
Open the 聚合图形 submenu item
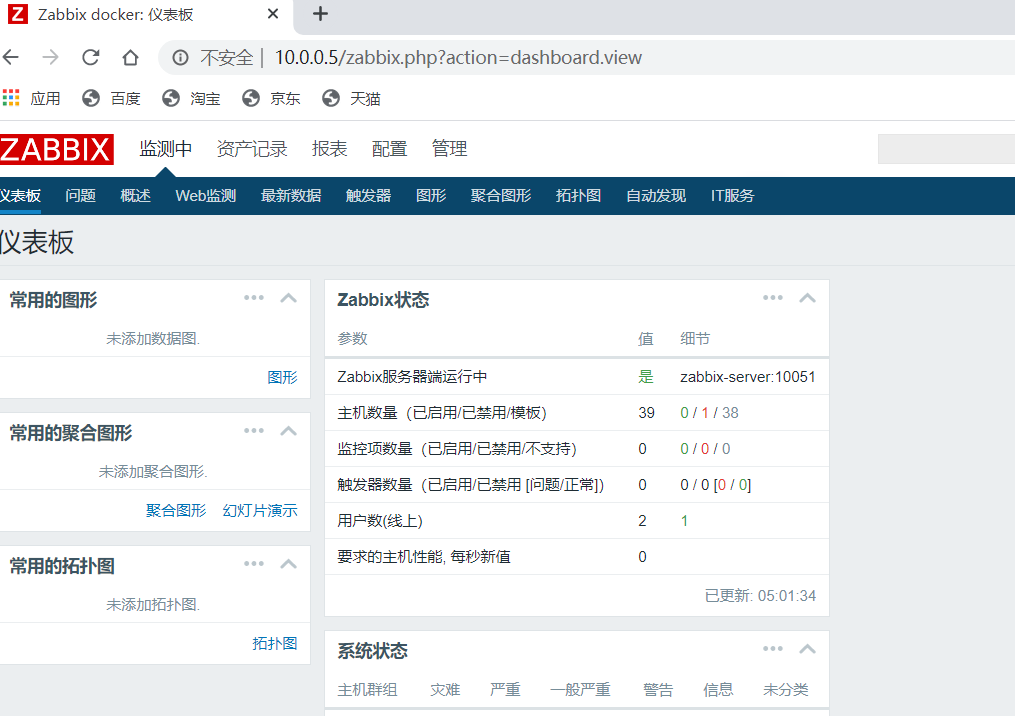click(x=501, y=196)
